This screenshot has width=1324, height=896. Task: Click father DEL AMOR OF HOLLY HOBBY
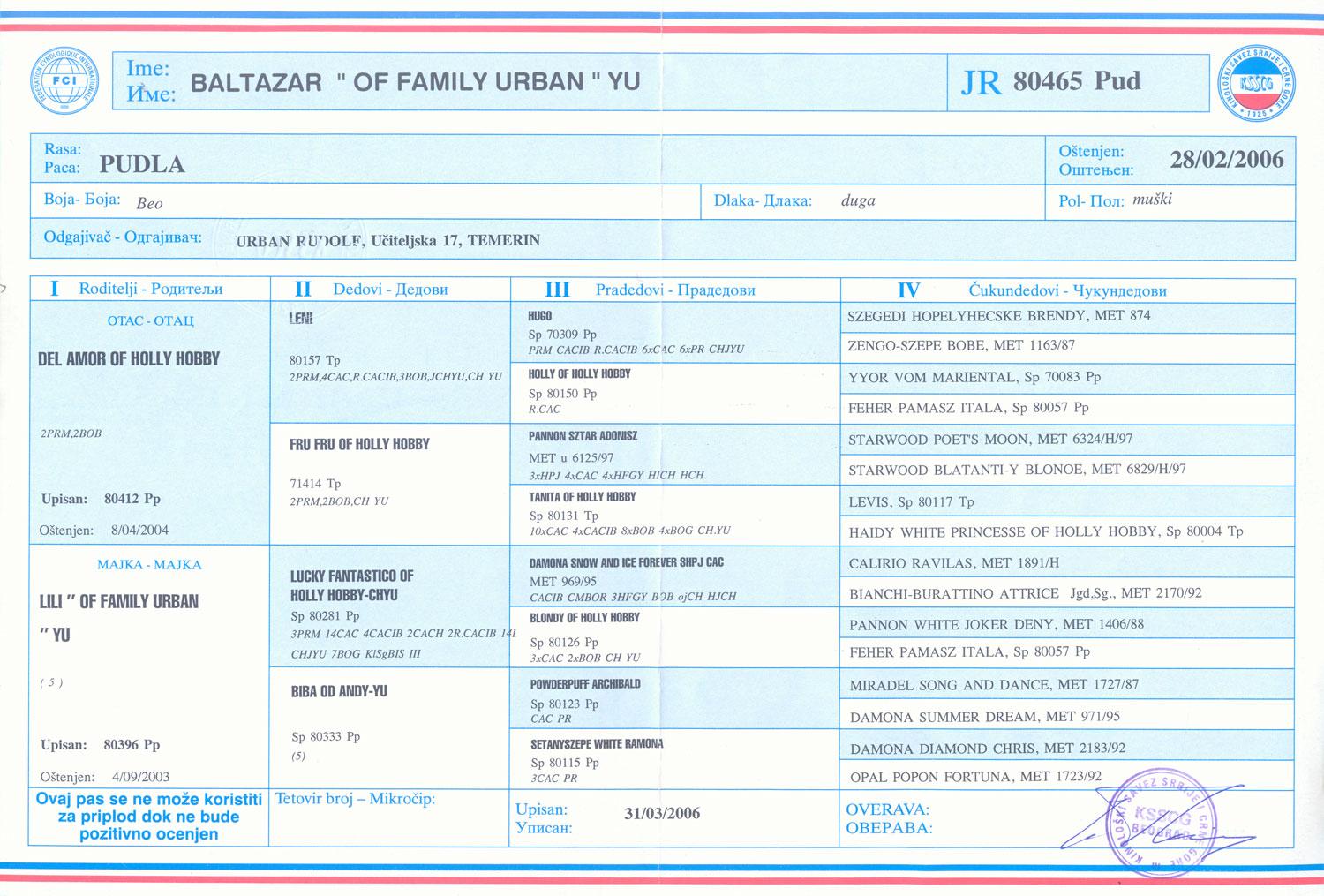point(129,359)
